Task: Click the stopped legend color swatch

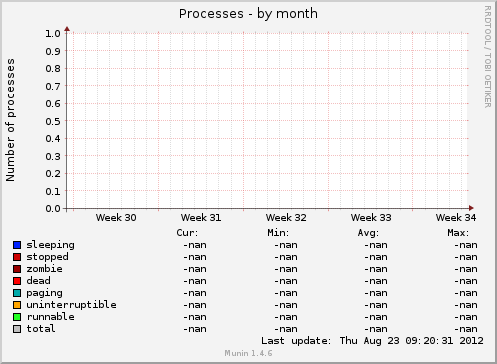Action: tap(17, 257)
